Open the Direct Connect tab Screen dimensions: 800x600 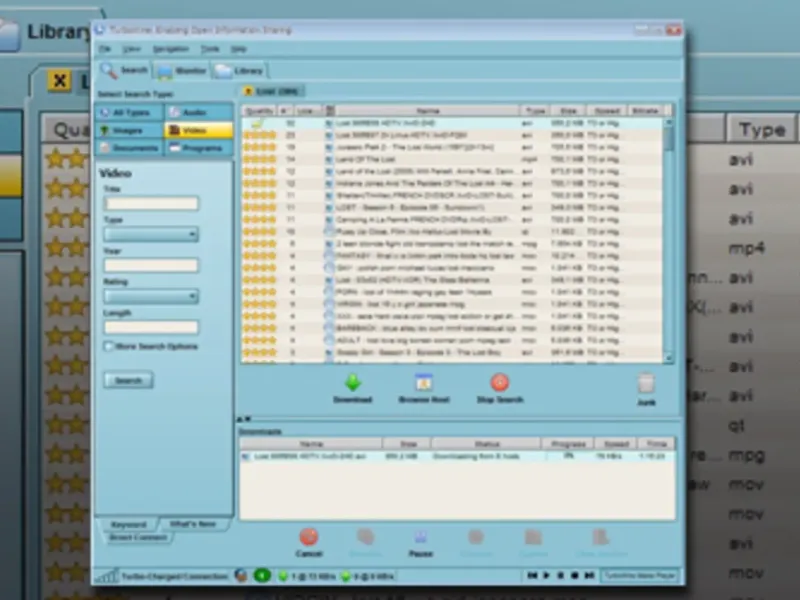click(x=138, y=537)
